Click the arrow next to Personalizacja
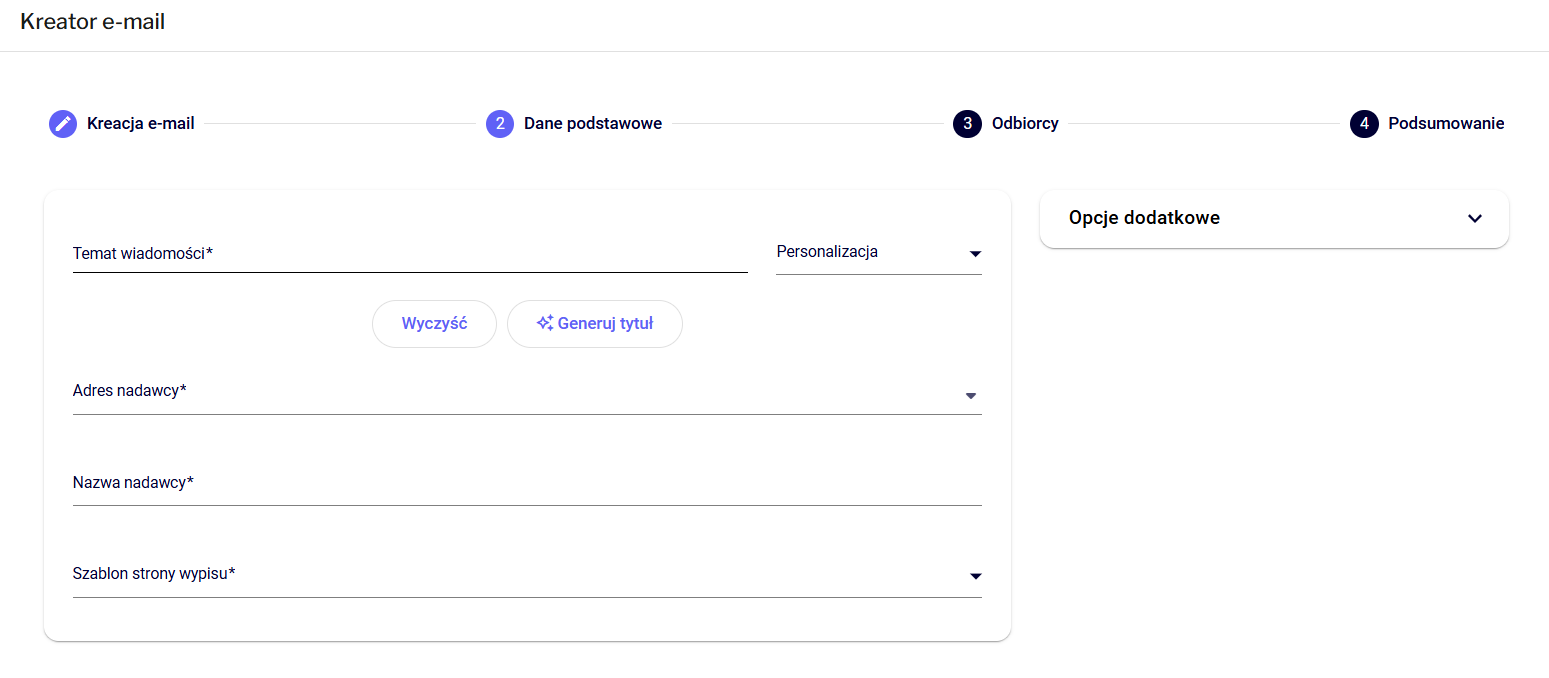Image resolution: width=1549 pixels, height=678 pixels. point(975,254)
